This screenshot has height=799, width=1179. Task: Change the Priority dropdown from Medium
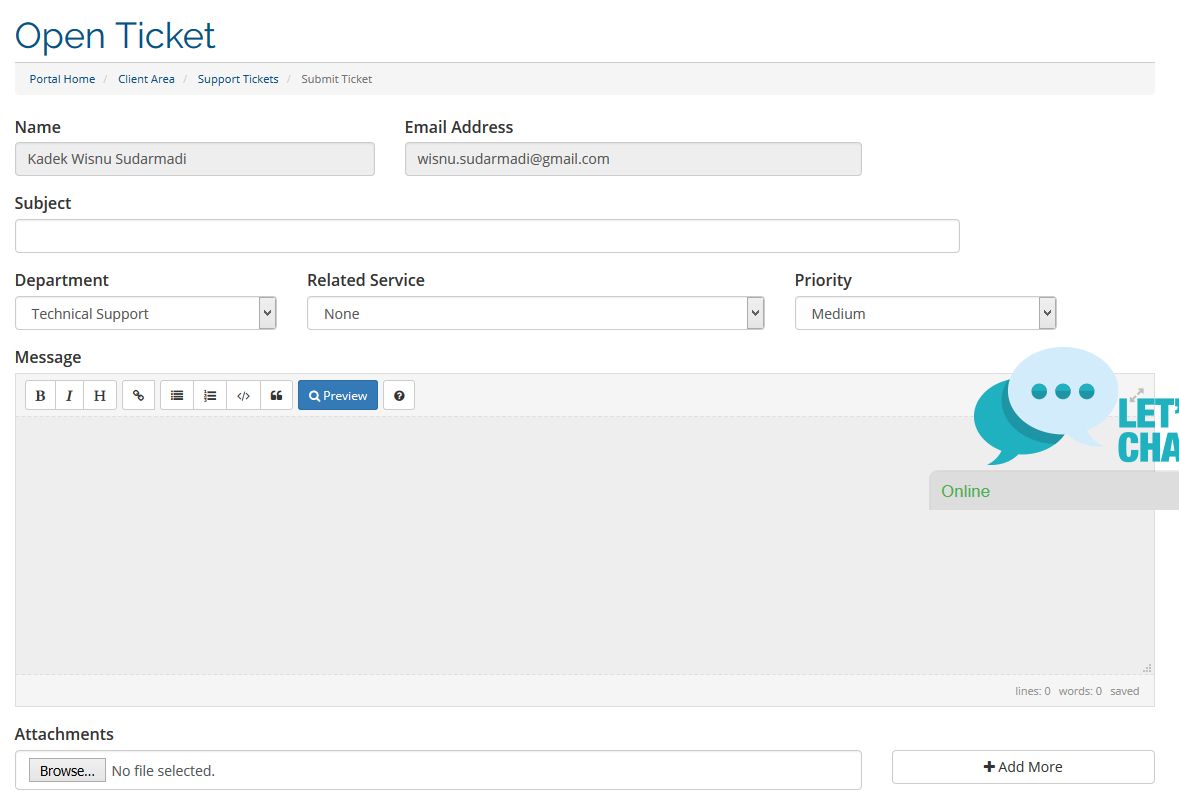(x=924, y=313)
